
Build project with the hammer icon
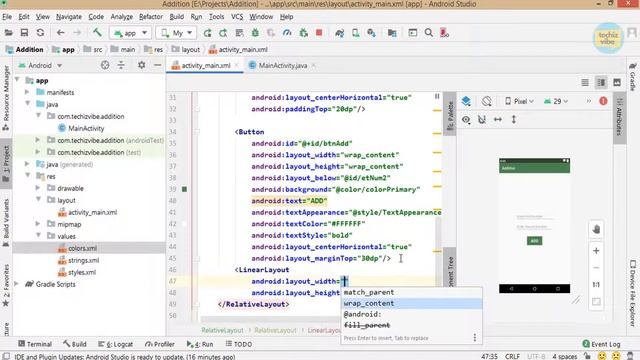(97, 32)
